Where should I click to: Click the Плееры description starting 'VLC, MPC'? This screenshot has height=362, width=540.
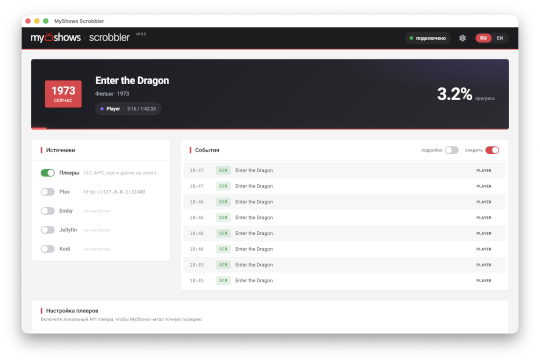[121, 173]
